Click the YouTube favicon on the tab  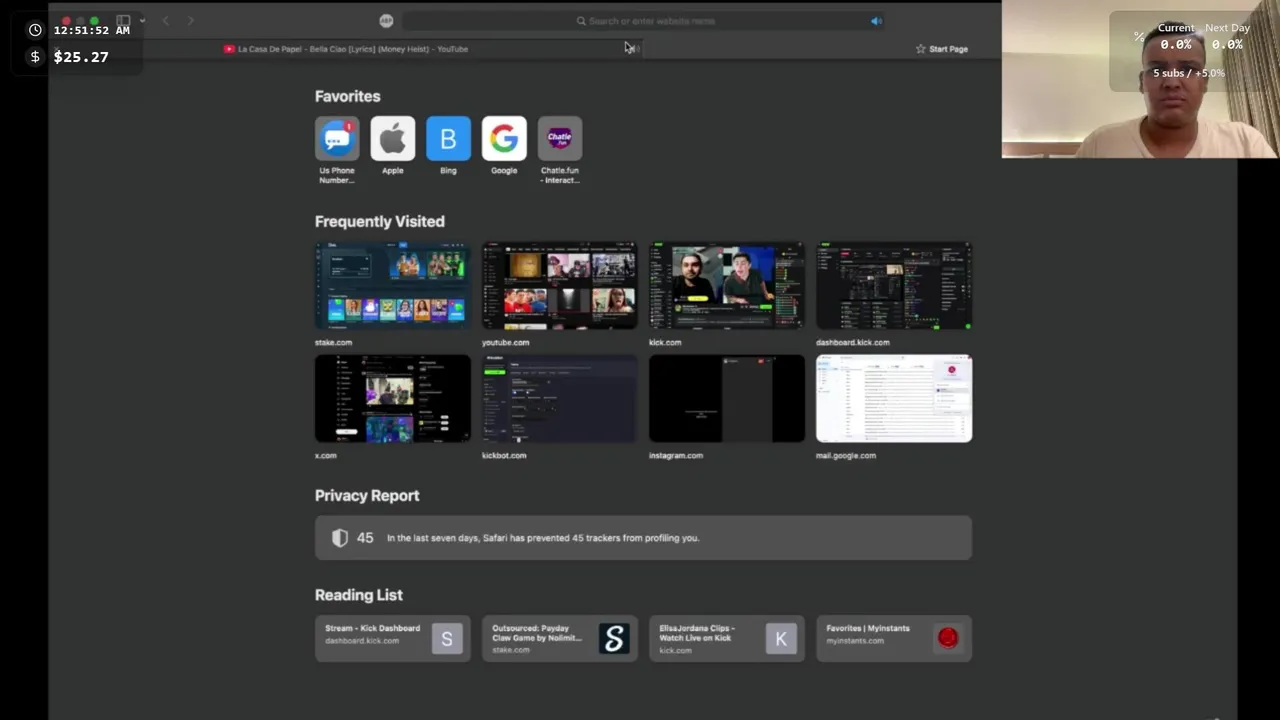[229, 48]
